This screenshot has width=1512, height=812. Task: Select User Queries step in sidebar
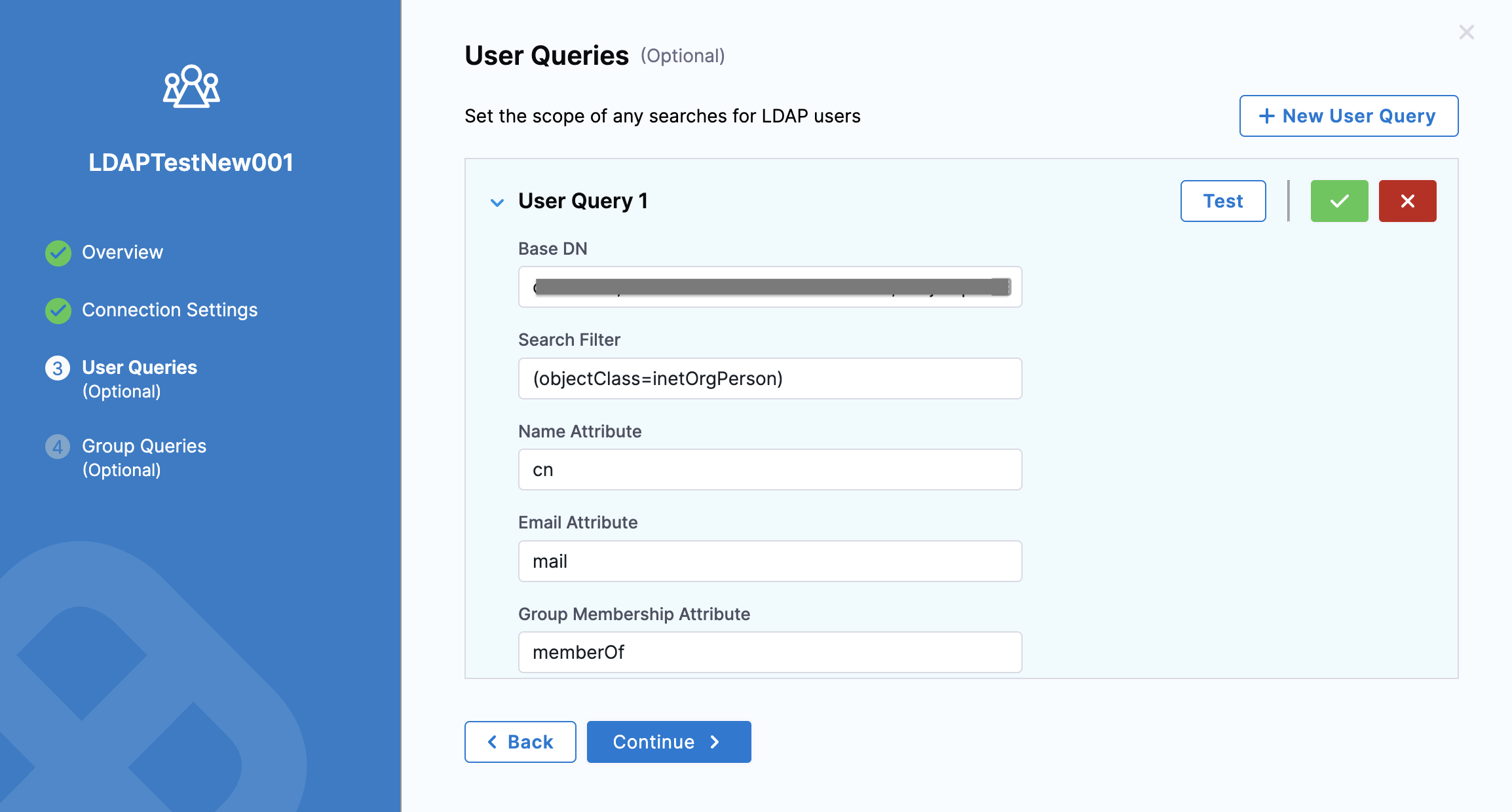pyautogui.click(x=140, y=367)
